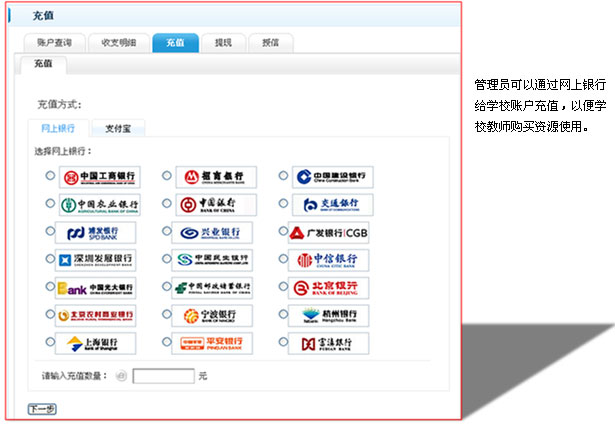
Task: Select the blue 充值 tab
Action: pyautogui.click(x=175, y=42)
